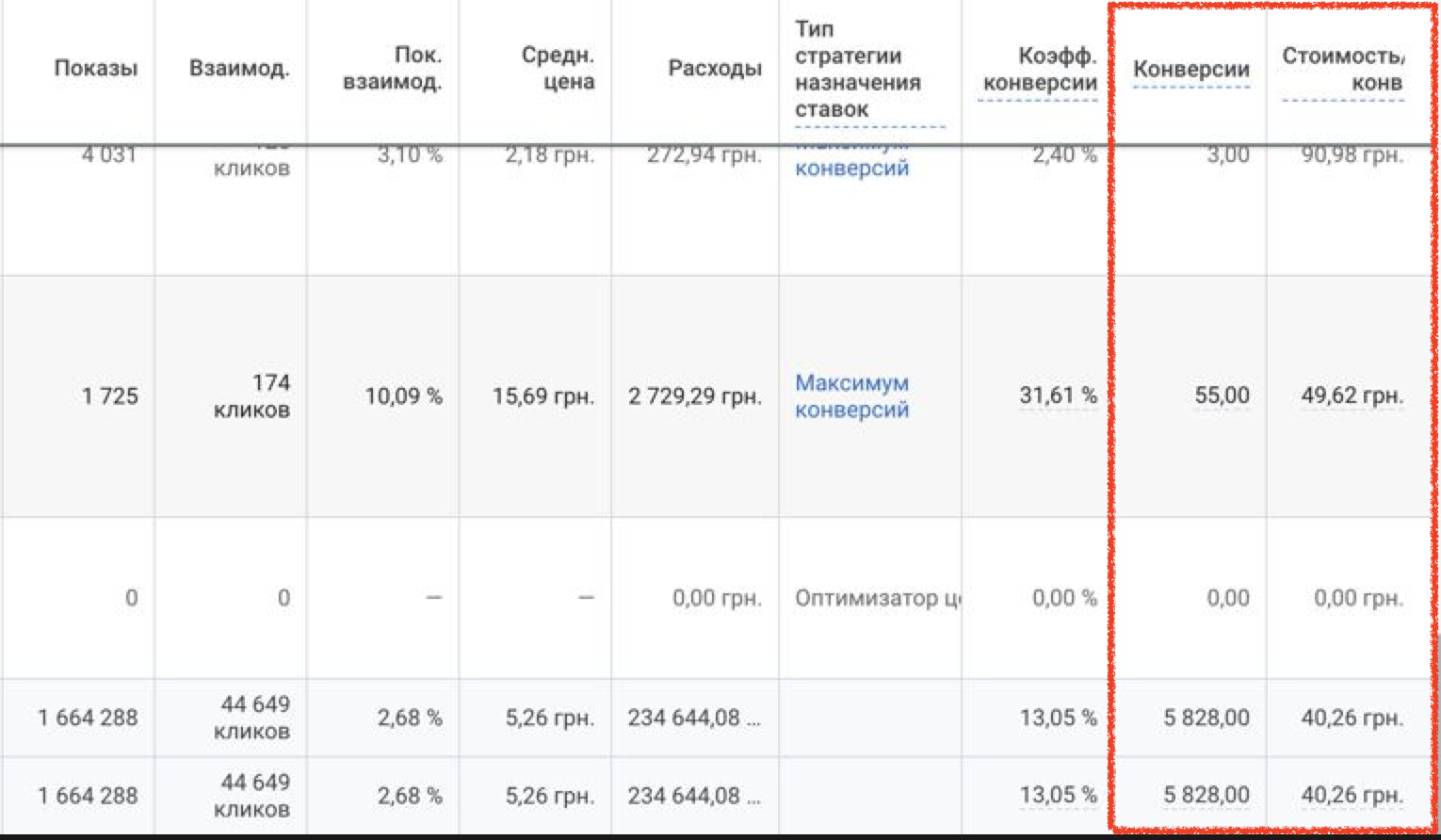Sort by the Расходы column header
This screenshot has width=1441, height=840.
tap(714, 68)
